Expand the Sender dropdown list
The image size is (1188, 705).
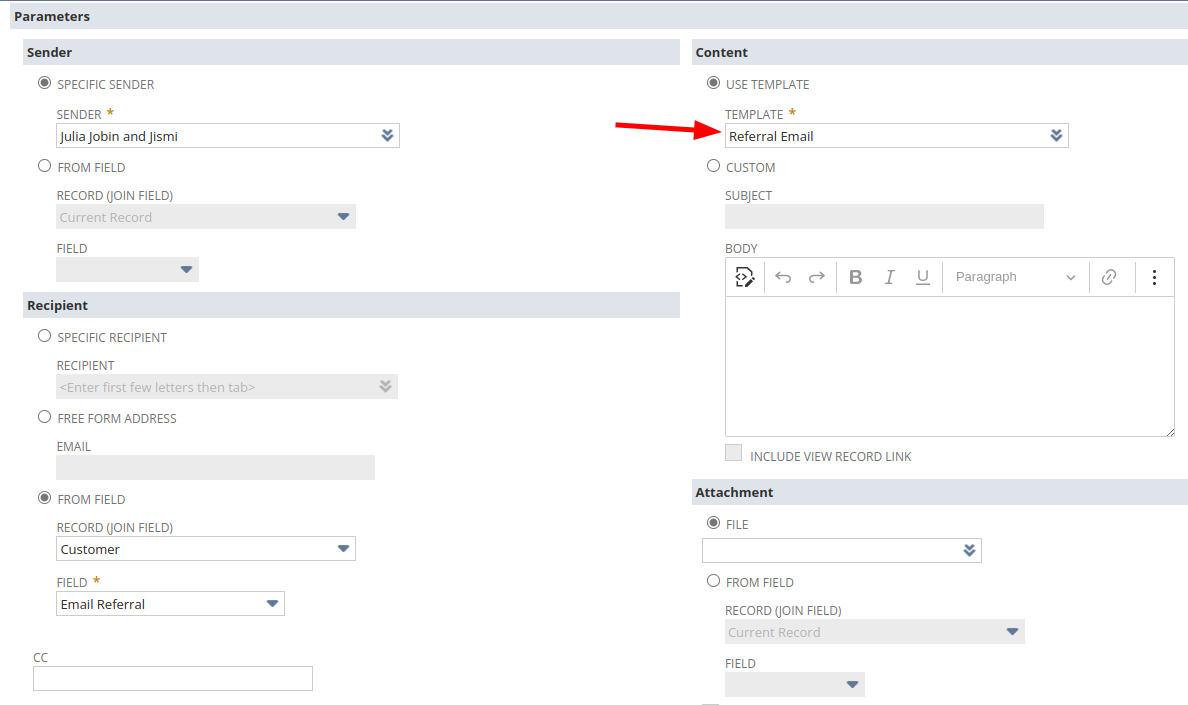coord(387,136)
